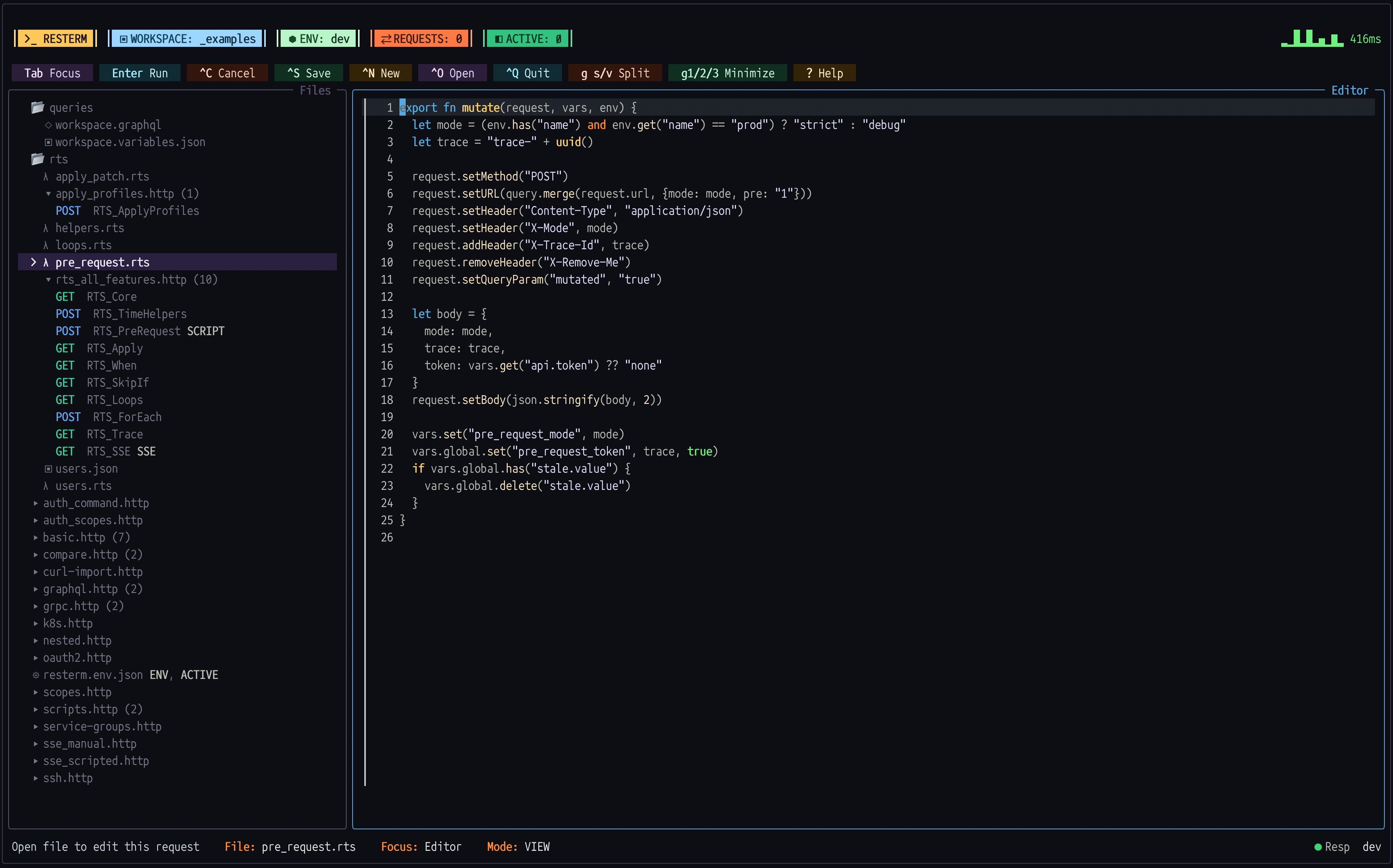The image size is (1393, 868).
Task: Click the lambda icon beside apply_patch.rts
Action: coord(46,176)
